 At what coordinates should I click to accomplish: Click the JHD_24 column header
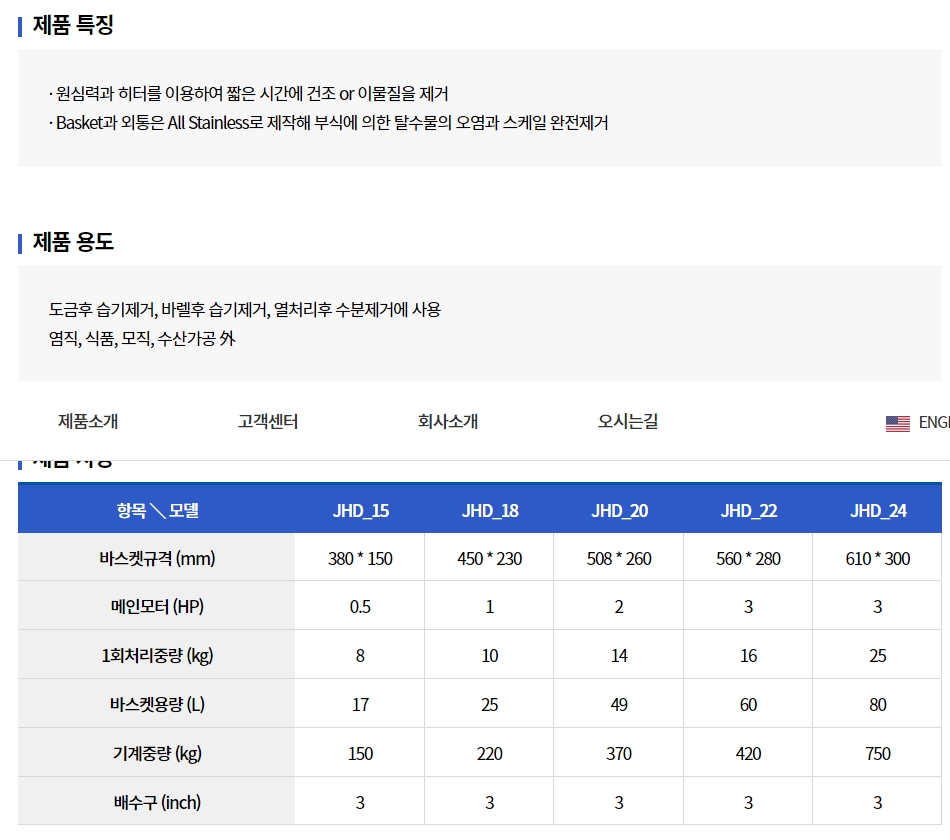(x=878, y=511)
